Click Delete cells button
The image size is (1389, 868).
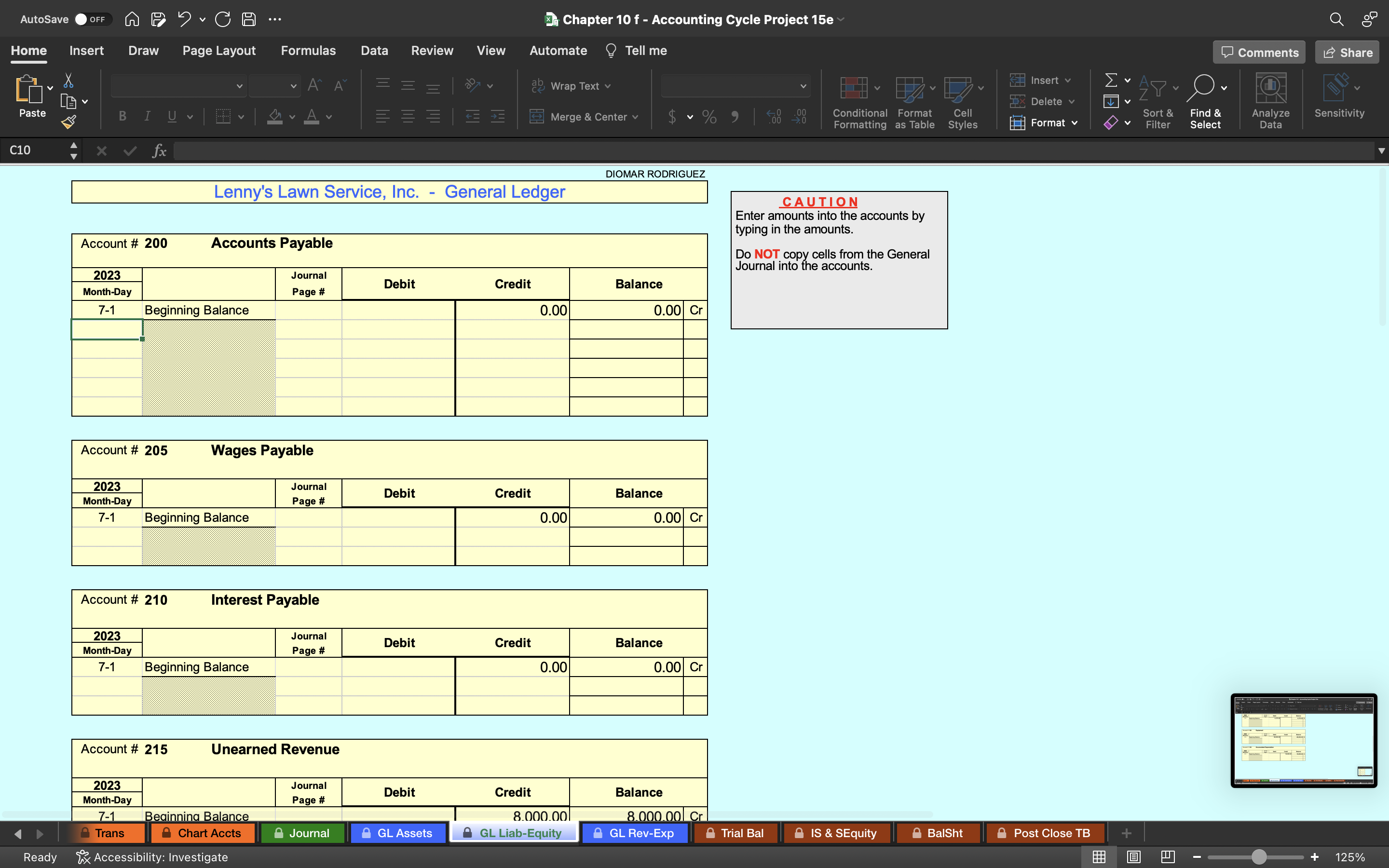(1036, 102)
